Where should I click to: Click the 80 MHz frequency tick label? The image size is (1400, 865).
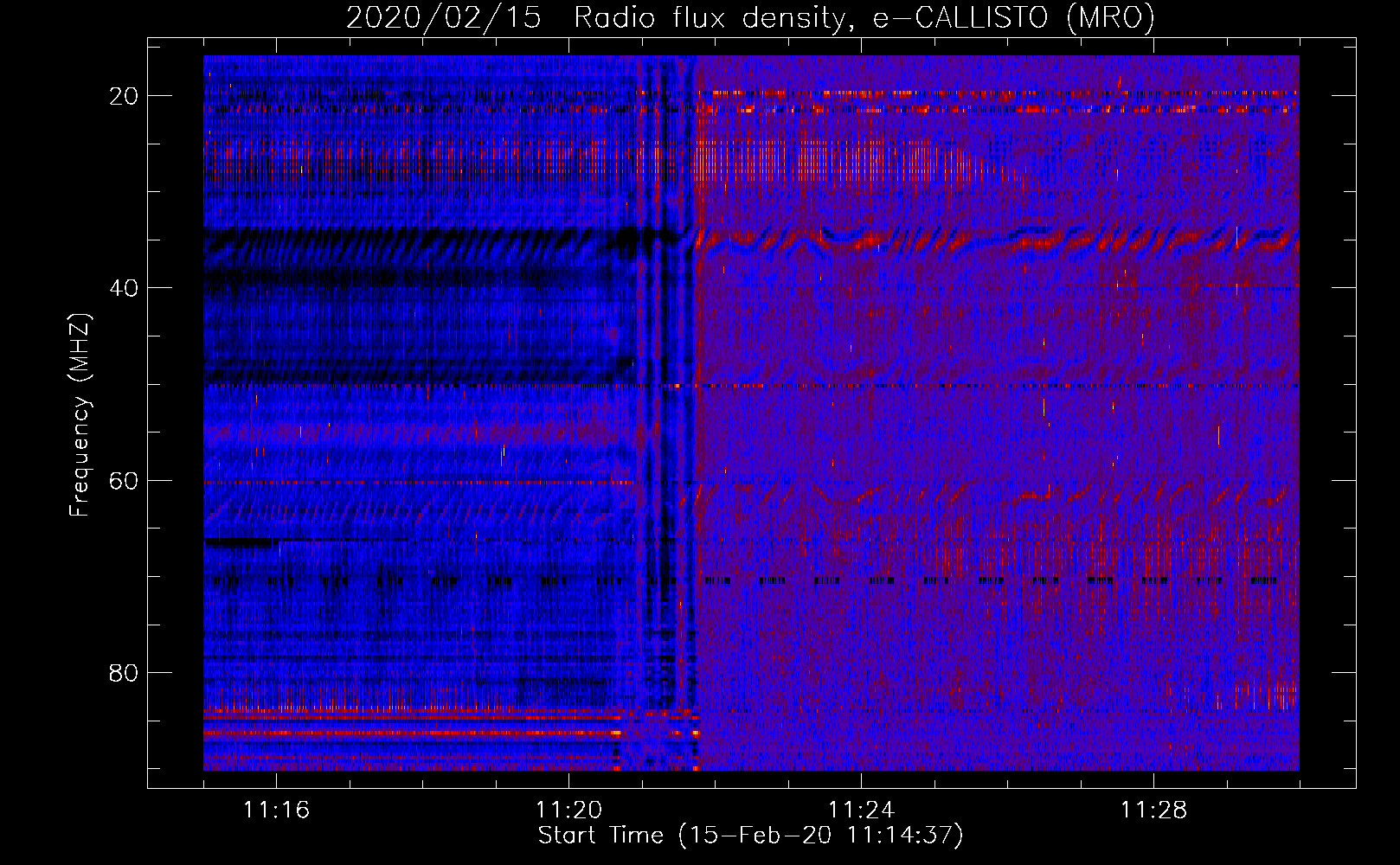tap(124, 672)
